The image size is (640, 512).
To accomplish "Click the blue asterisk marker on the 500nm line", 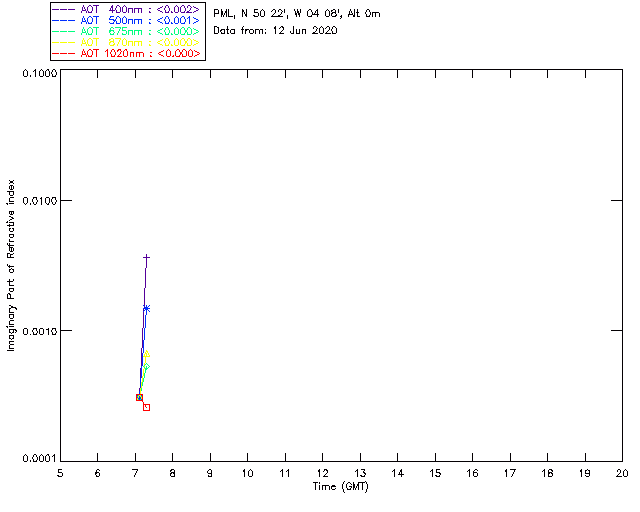I will (147, 308).
